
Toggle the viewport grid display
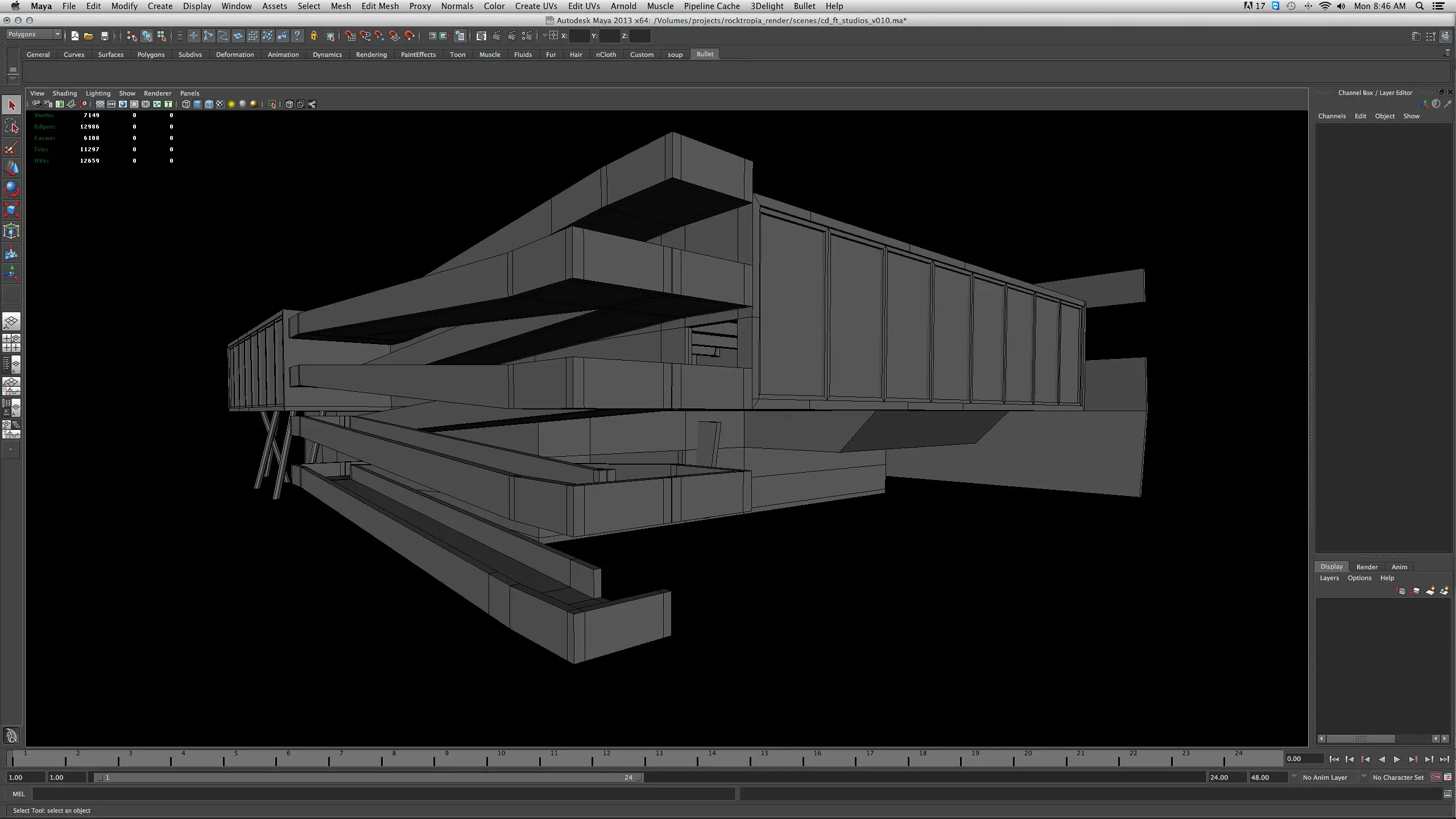[x=100, y=104]
